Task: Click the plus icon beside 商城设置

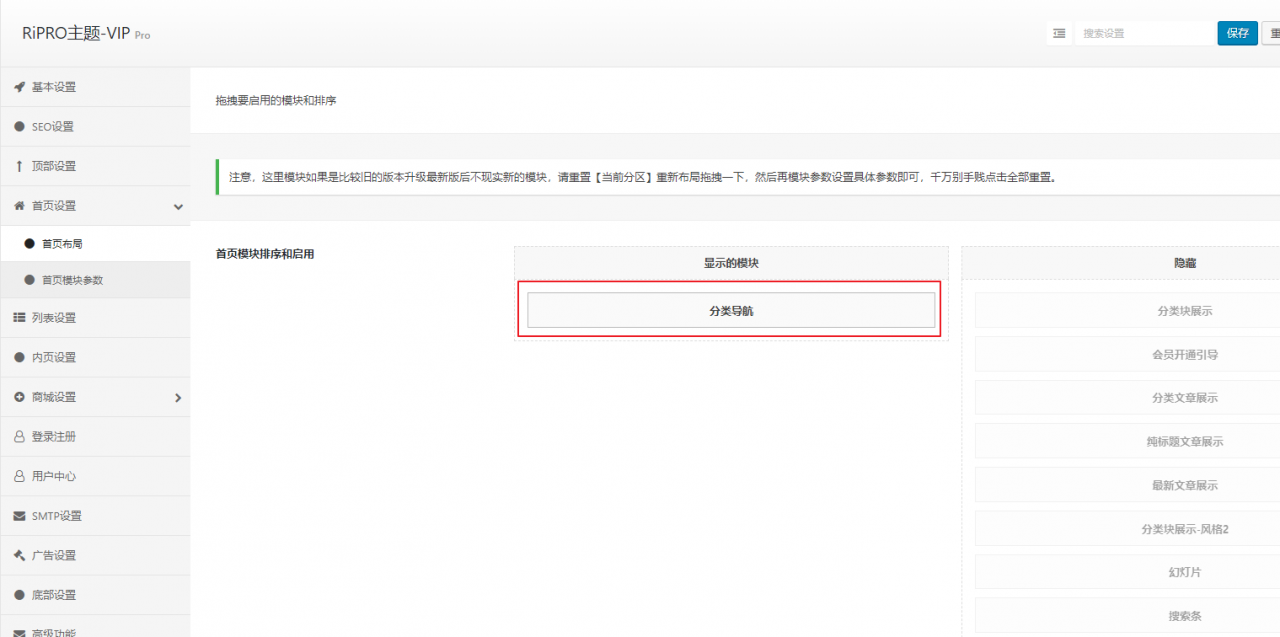Action: click(x=17, y=396)
